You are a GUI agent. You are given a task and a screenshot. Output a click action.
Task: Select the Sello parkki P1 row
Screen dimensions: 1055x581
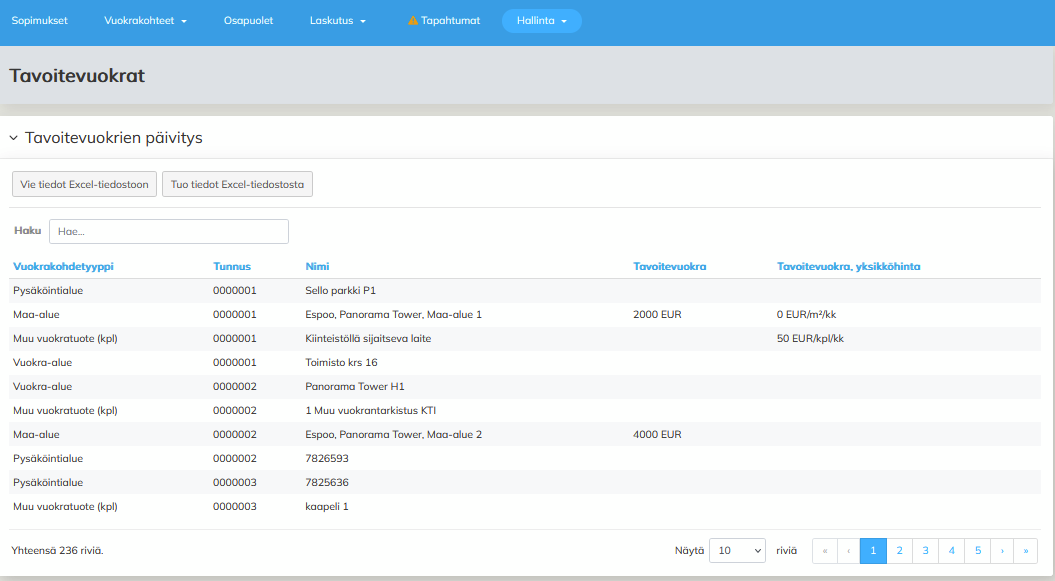click(x=340, y=291)
